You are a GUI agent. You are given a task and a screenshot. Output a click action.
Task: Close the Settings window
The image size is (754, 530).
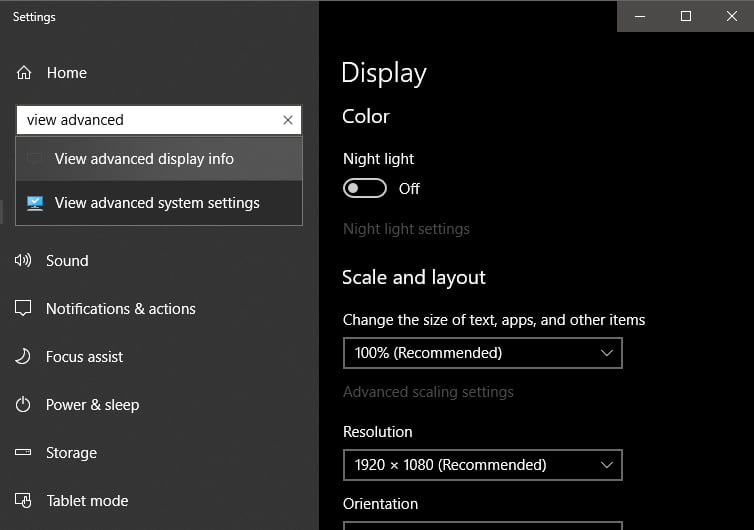pos(731,16)
